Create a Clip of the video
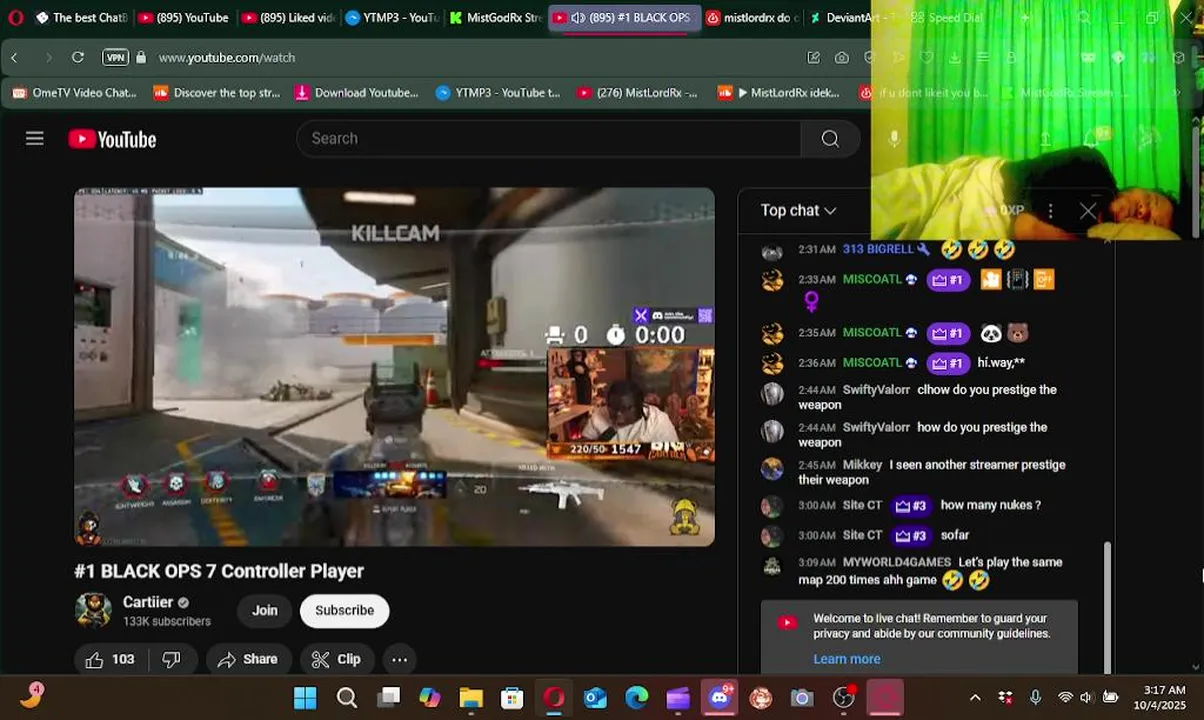1204x720 pixels. 336,659
